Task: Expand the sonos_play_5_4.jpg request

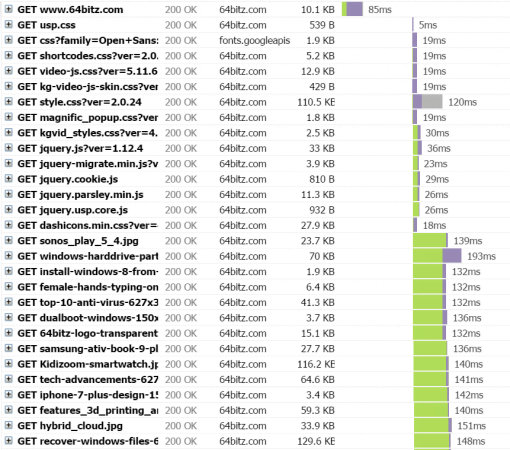Action: [9, 240]
